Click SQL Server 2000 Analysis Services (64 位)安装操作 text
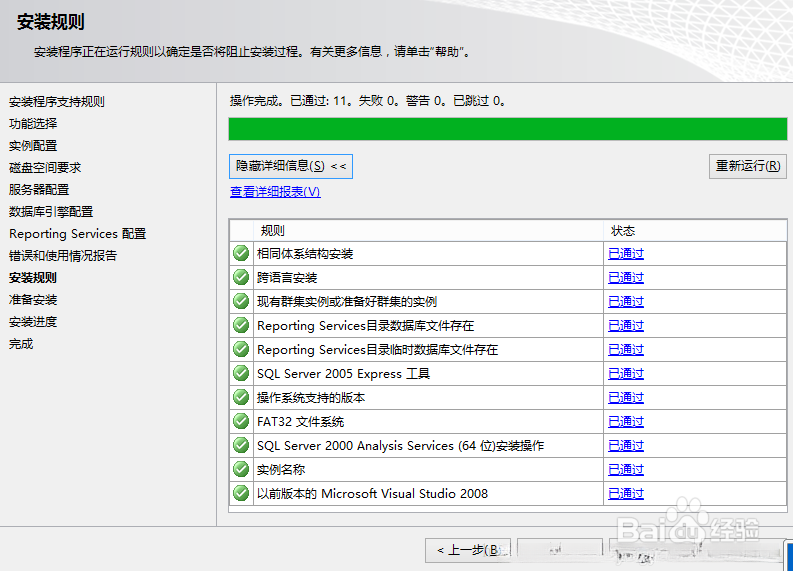 click(400, 446)
